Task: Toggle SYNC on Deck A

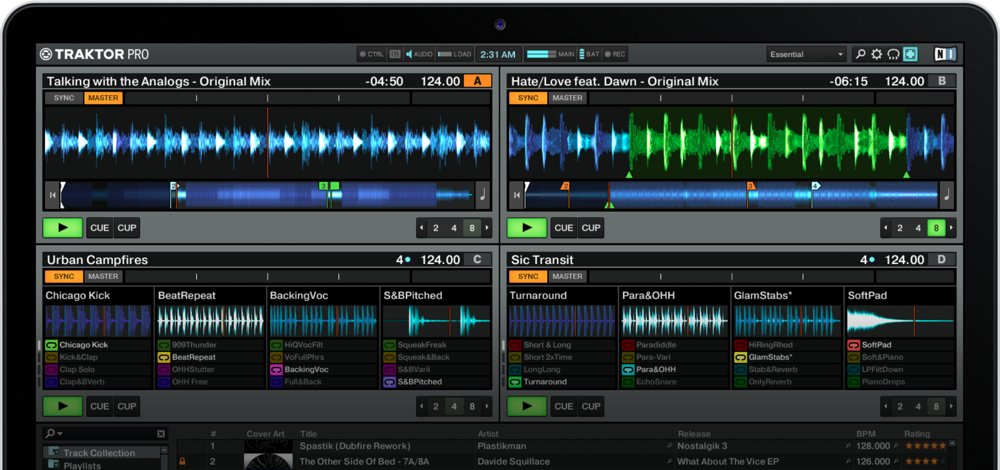Action: coord(64,98)
